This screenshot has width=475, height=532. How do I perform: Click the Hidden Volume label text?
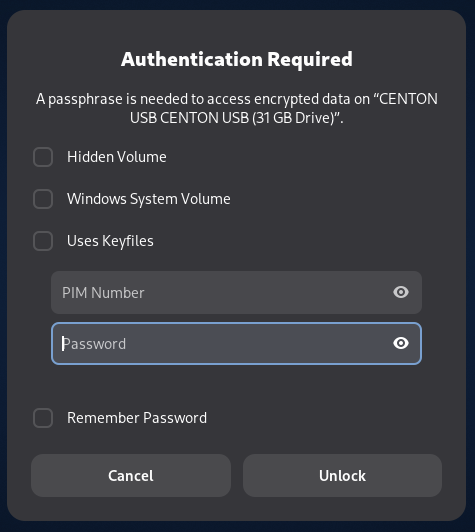click(117, 157)
